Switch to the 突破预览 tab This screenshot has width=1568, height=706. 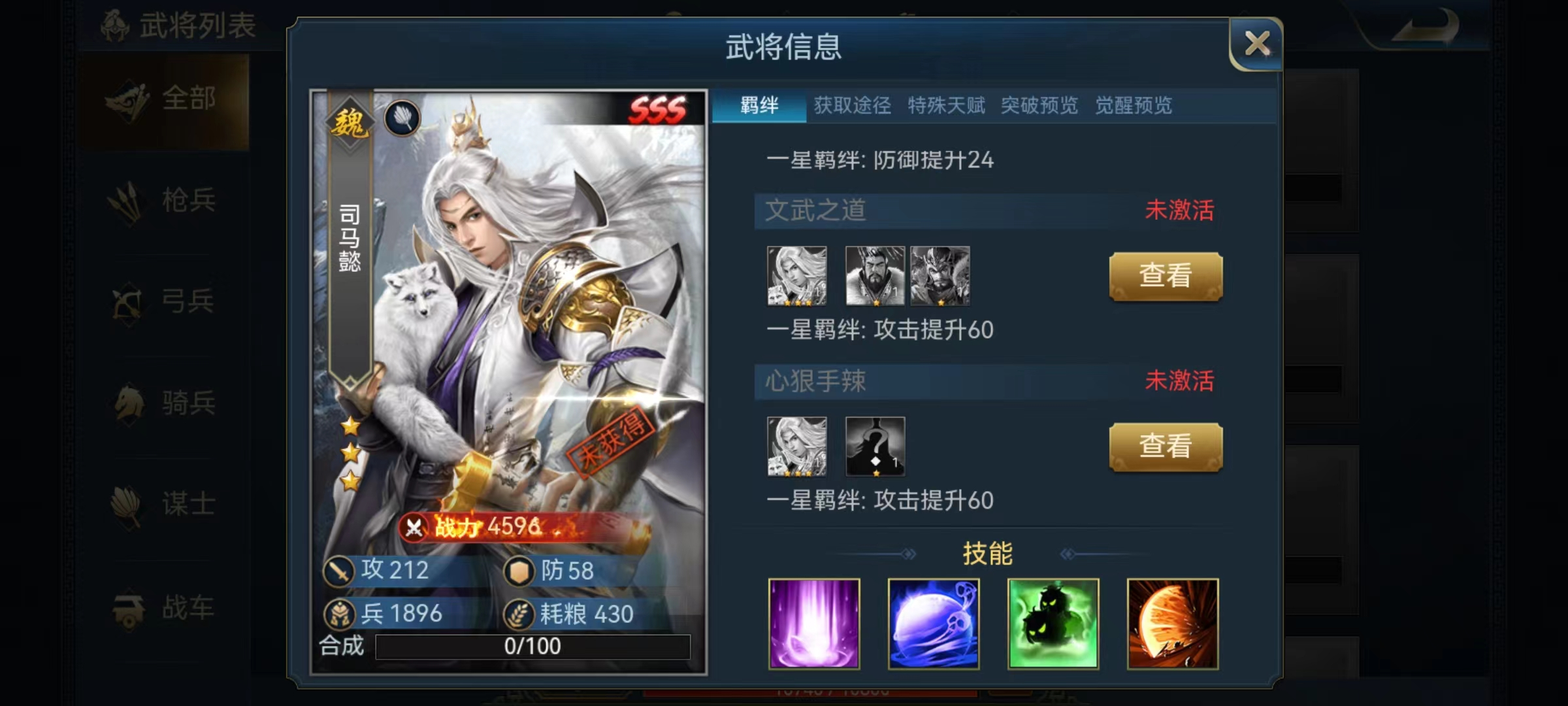pyautogui.click(x=1039, y=105)
